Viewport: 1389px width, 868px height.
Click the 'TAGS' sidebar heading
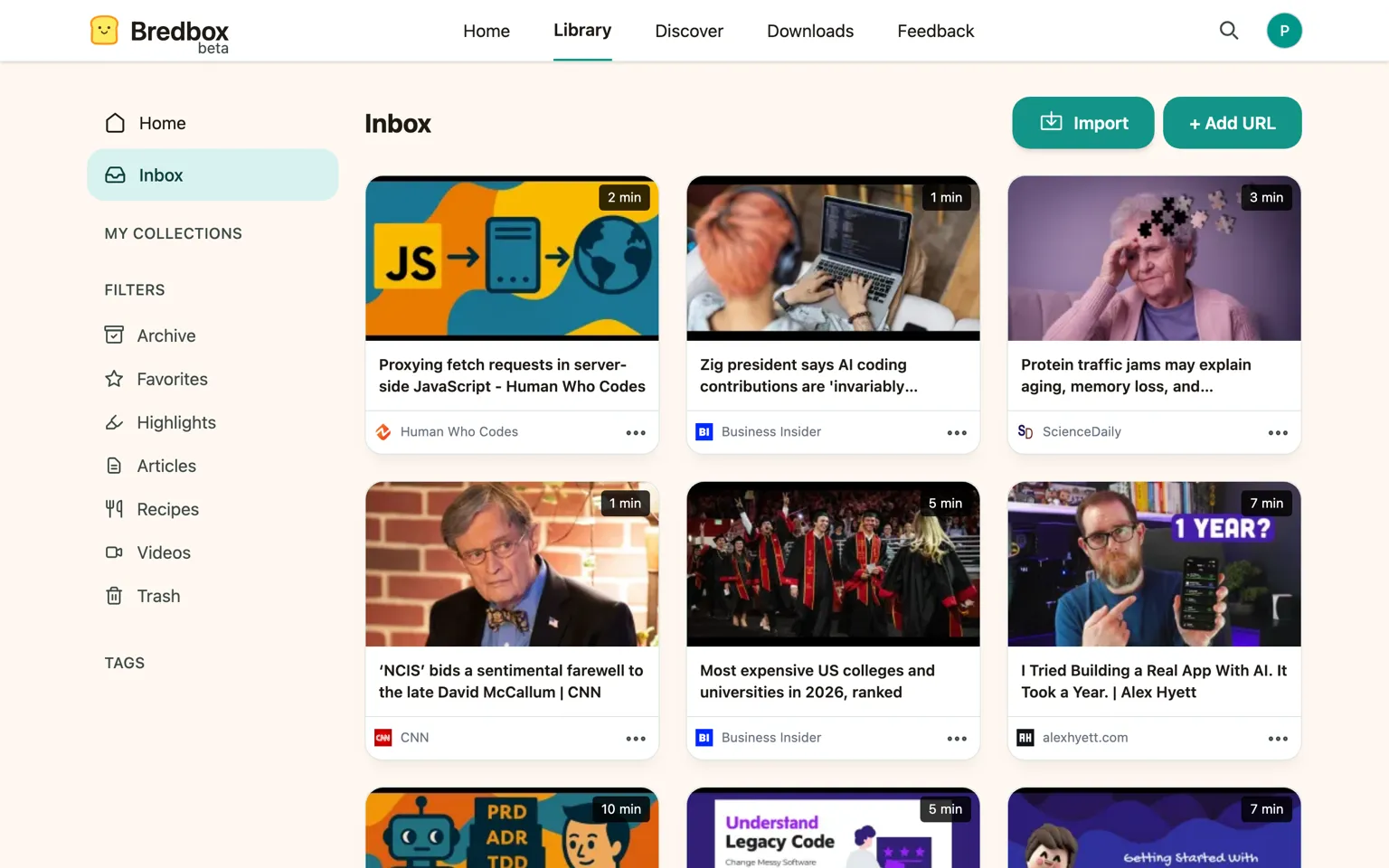click(x=125, y=663)
